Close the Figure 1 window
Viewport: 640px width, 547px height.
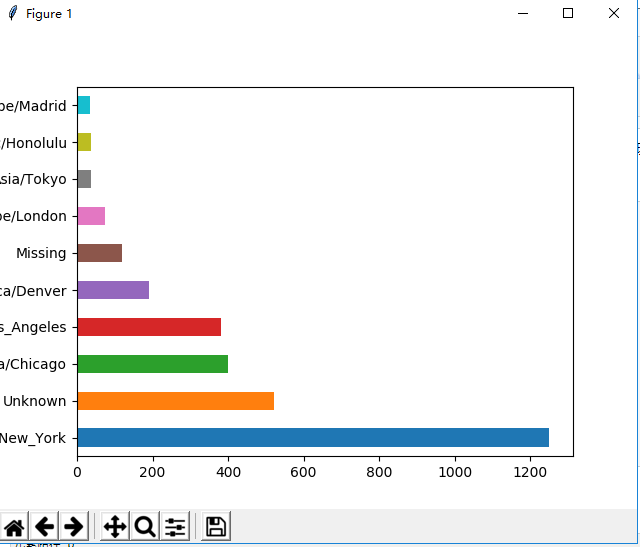click(614, 13)
